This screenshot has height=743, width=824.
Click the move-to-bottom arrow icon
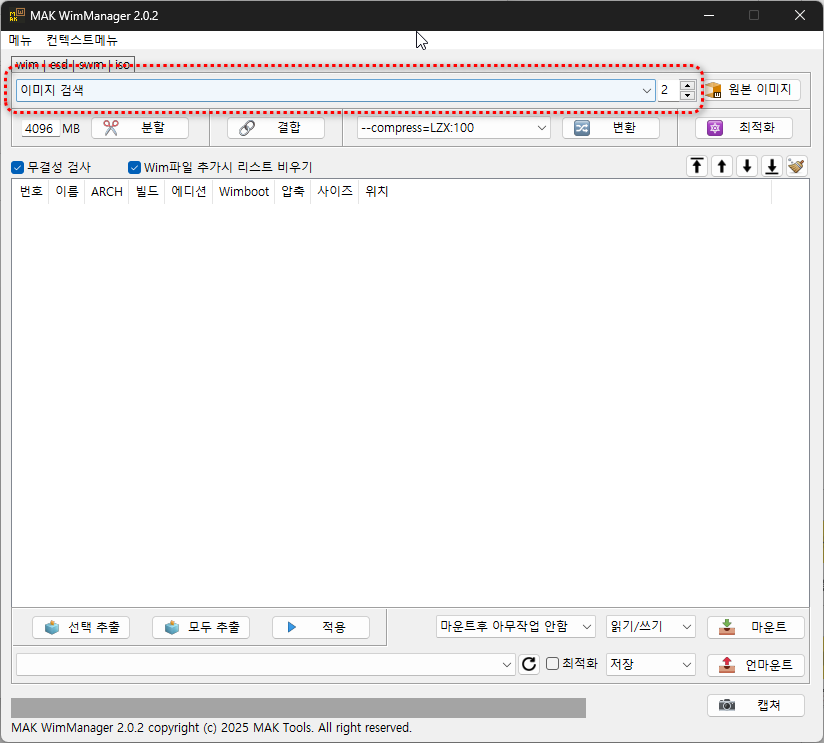772,167
